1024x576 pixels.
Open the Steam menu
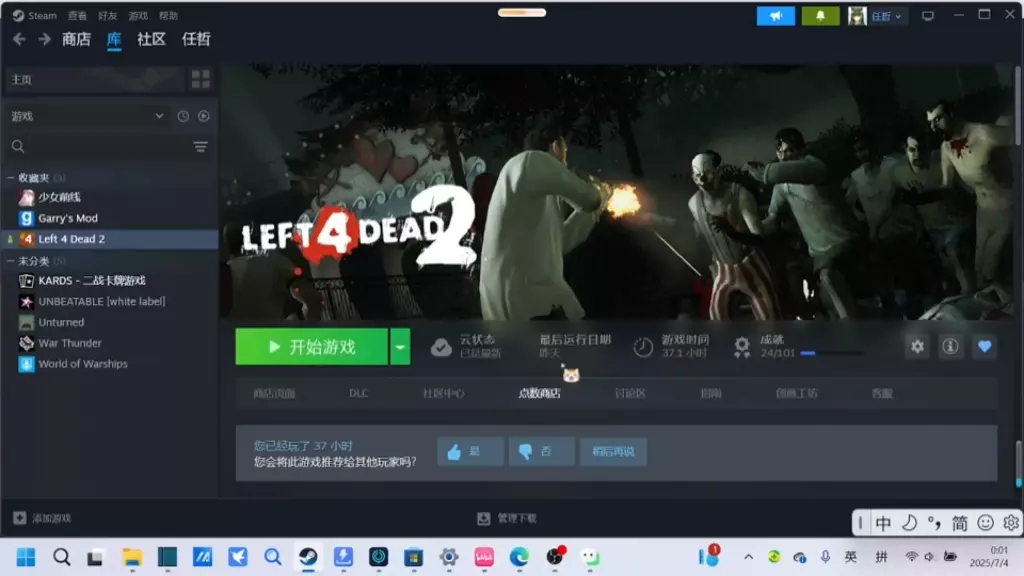[42, 16]
